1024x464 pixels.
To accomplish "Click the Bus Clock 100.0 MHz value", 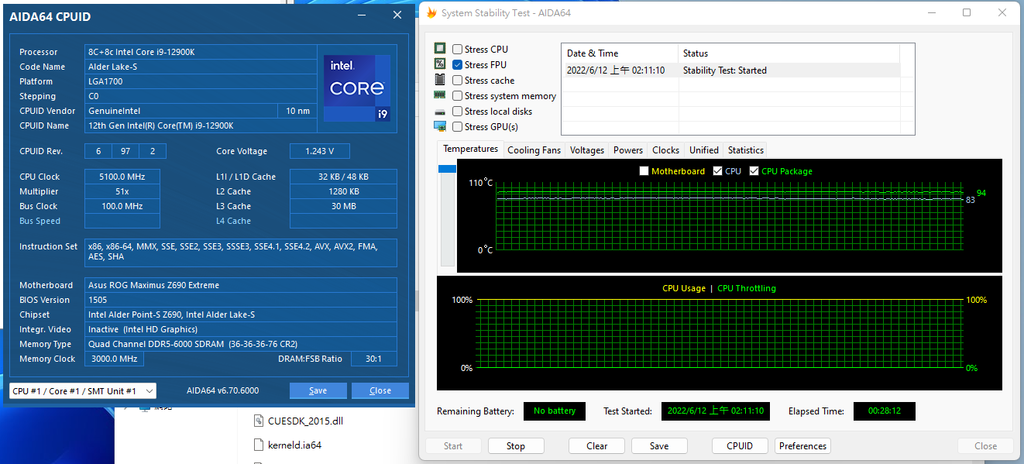I will (122, 206).
